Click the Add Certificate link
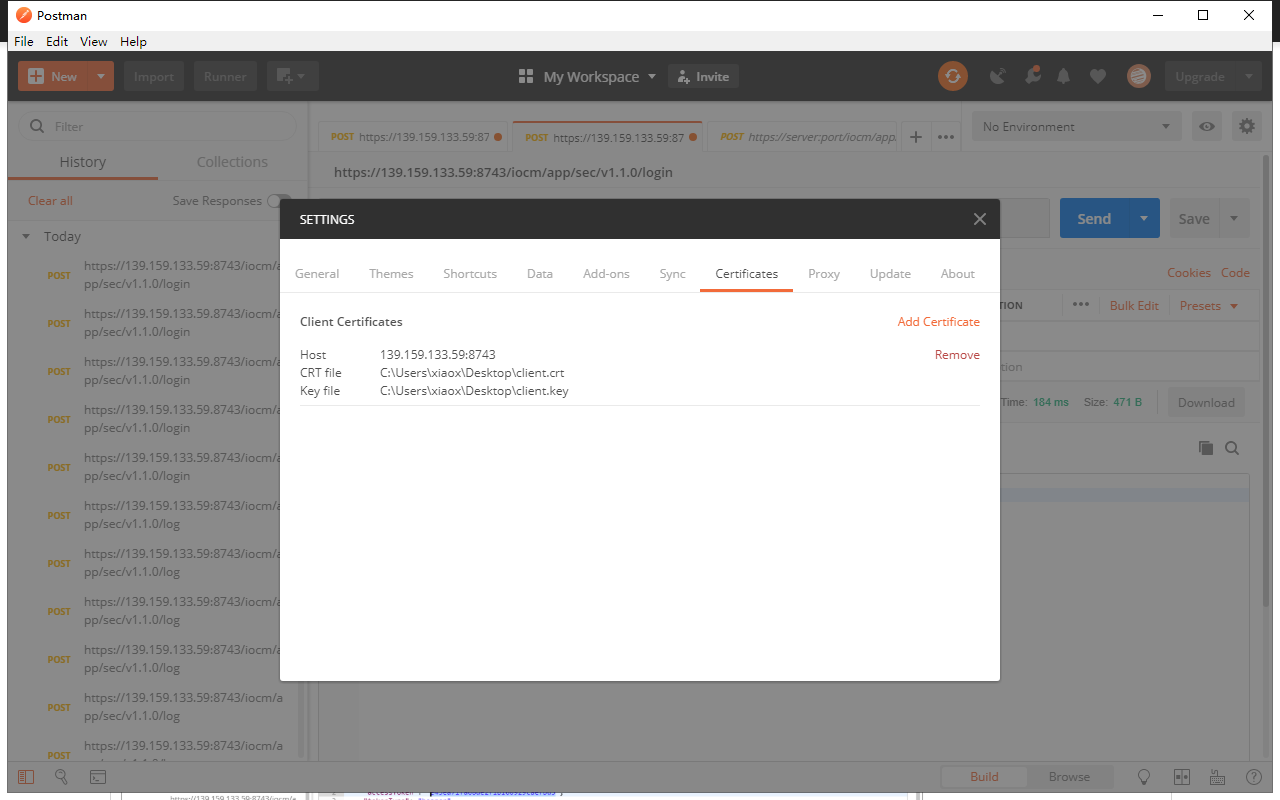This screenshot has width=1280, height=800. pyautogui.click(x=939, y=322)
